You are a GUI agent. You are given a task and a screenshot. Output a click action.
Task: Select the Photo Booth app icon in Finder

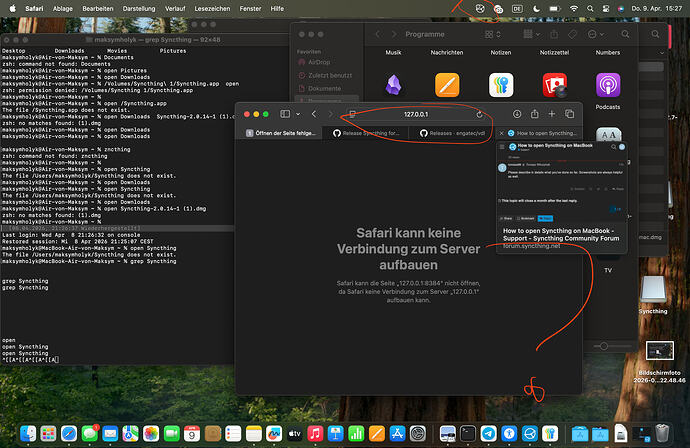[x=554, y=85]
